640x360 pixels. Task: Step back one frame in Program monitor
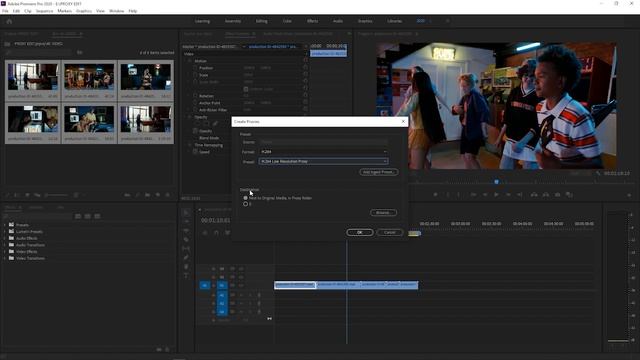[485, 195]
